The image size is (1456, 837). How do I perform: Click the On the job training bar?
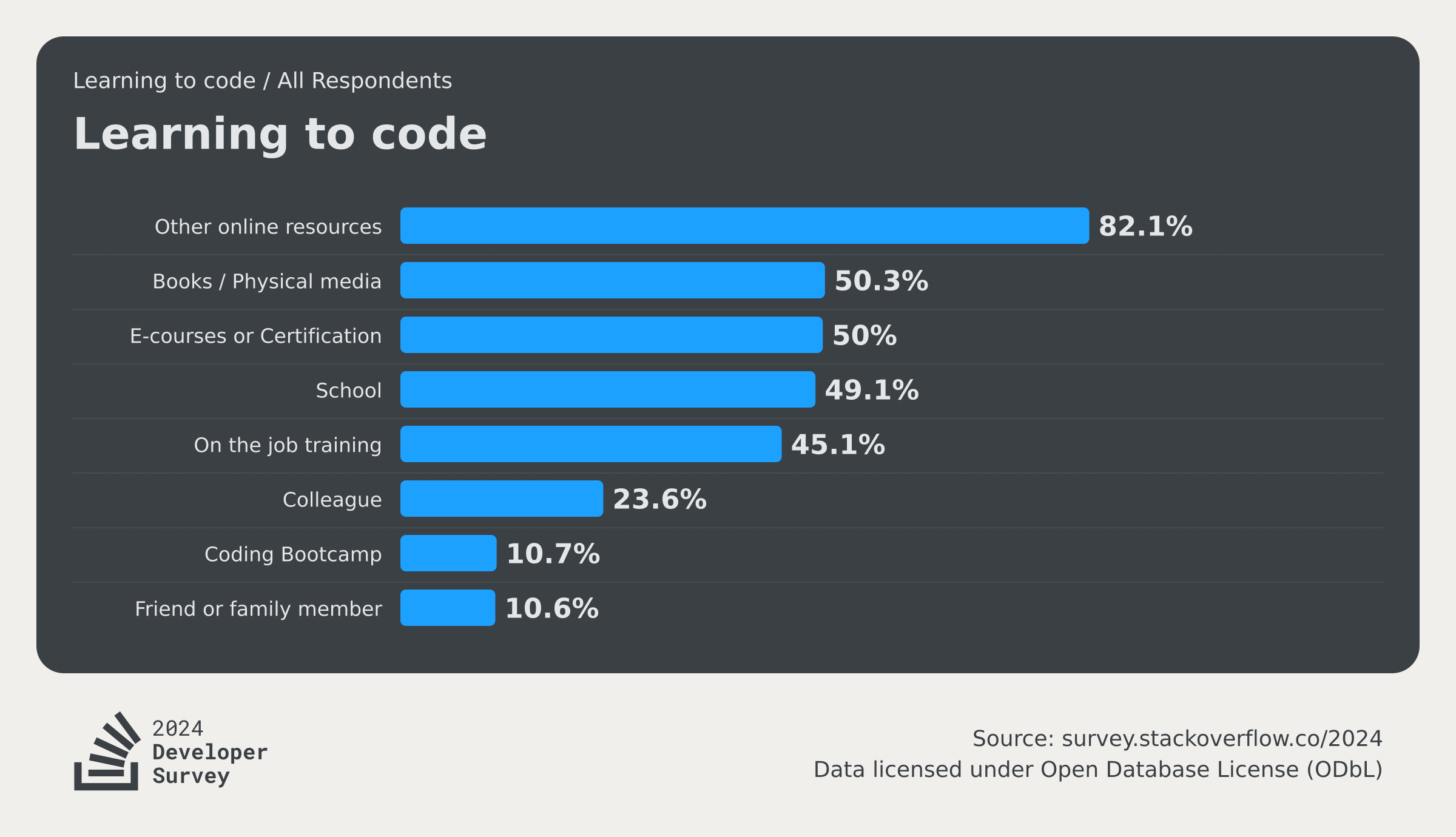coord(591,444)
